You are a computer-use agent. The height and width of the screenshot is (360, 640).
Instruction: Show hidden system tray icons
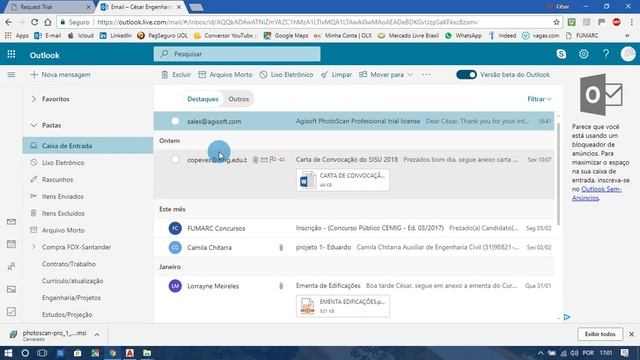pos(540,353)
